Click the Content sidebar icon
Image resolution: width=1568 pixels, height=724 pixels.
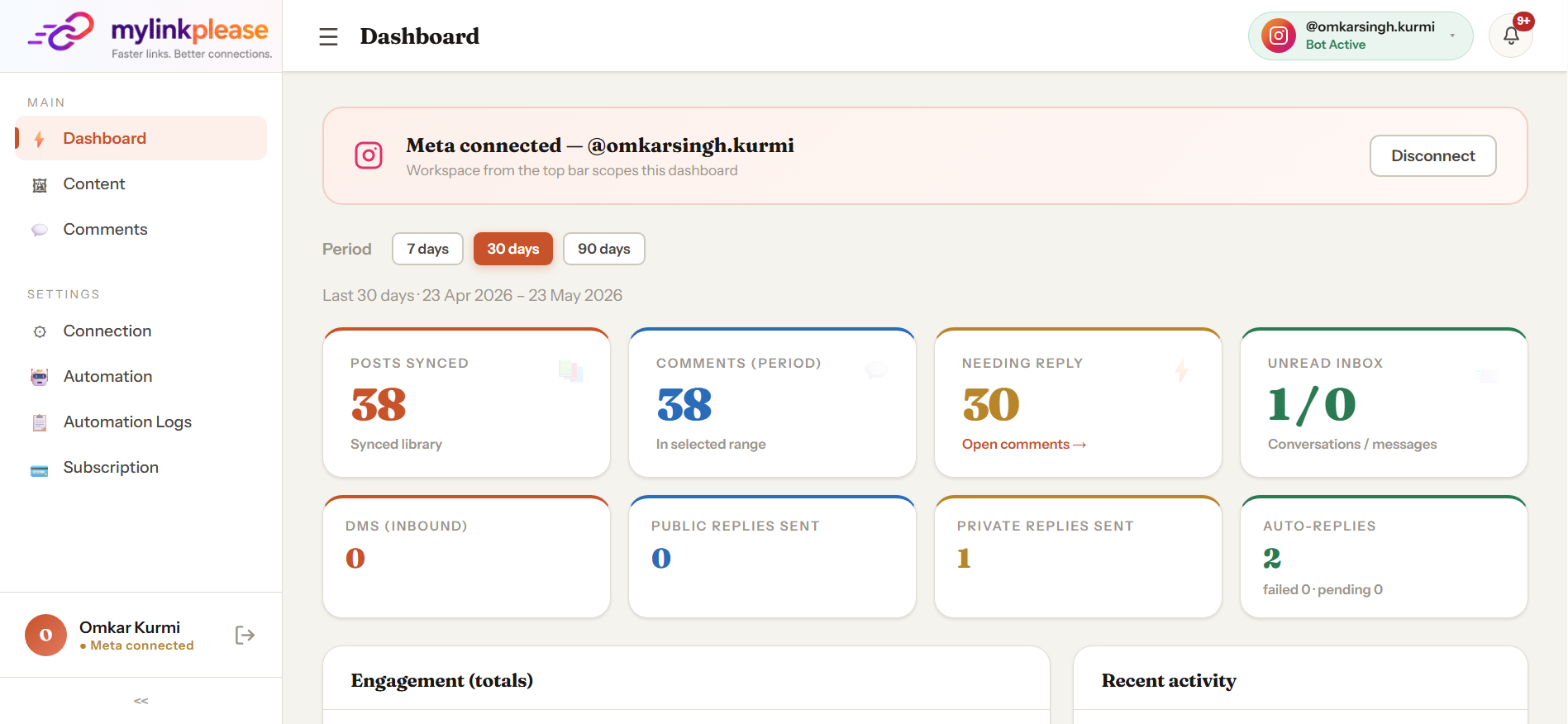pos(39,185)
